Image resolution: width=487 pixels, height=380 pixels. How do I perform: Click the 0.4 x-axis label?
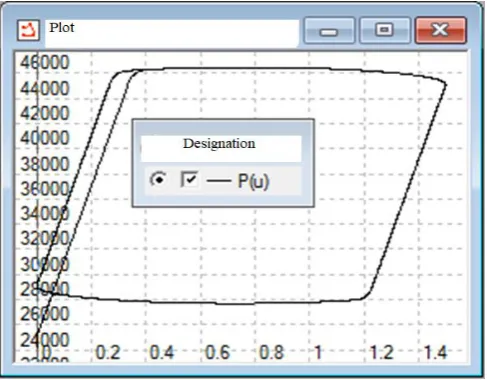point(162,352)
